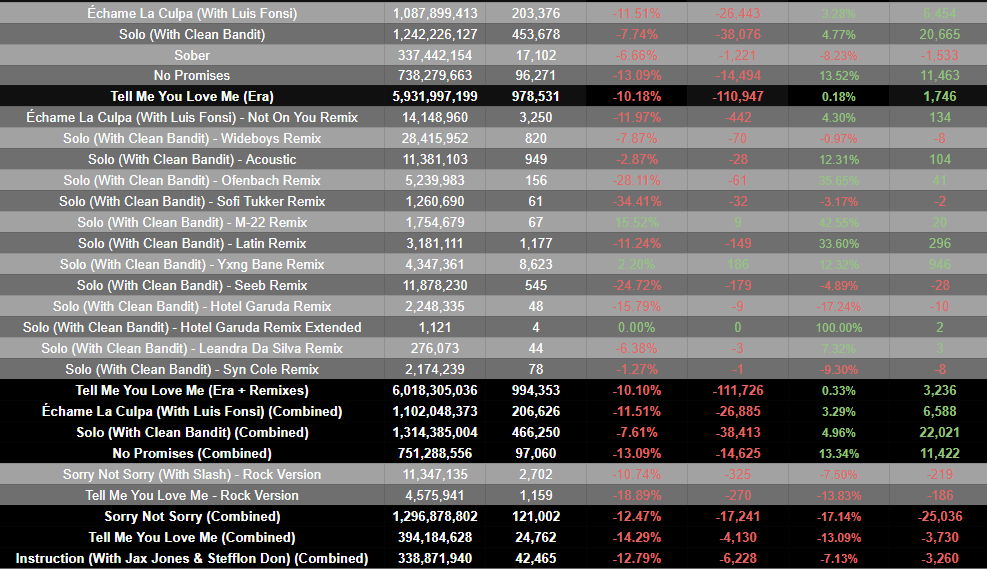Click the -17.14% percentage cell
Screen dimensions: 987x569
(838, 516)
